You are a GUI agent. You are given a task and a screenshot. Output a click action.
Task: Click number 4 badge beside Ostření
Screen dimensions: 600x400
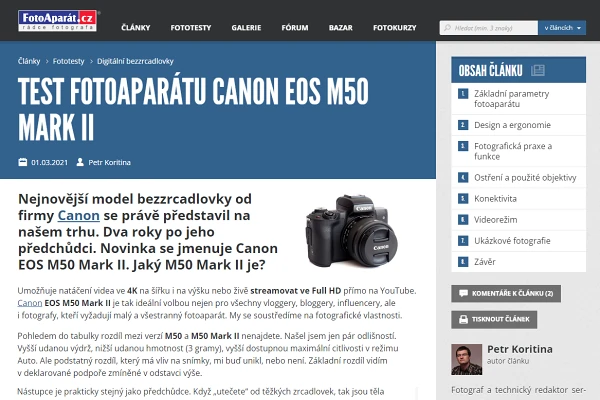point(463,178)
